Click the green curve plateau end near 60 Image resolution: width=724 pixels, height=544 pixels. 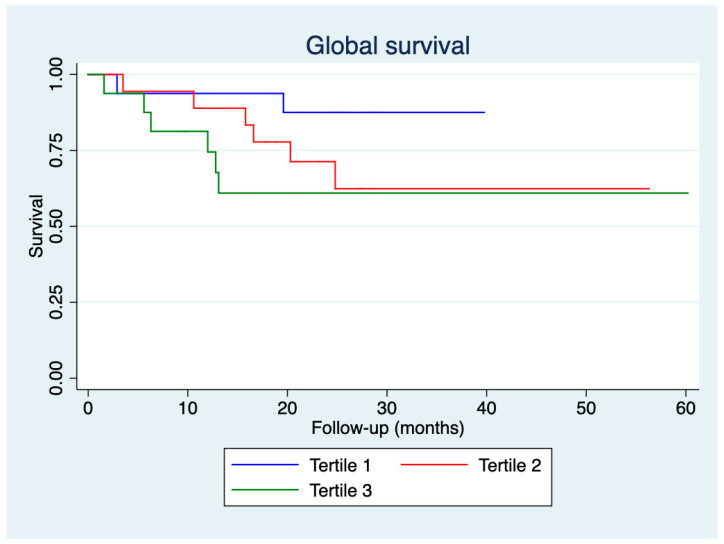(x=688, y=193)
